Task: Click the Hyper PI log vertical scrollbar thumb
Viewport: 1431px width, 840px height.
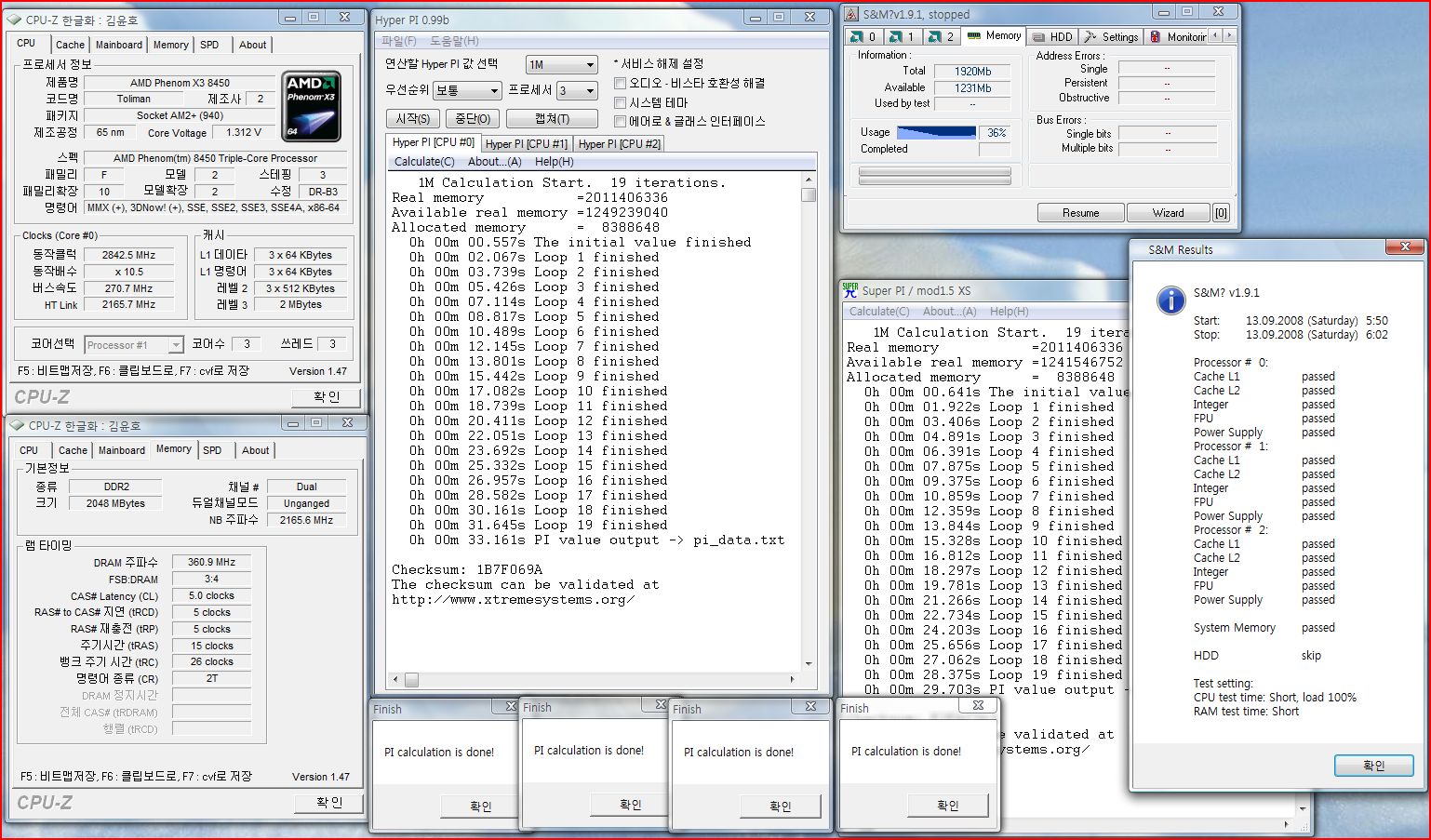Action: coord(809,195)
